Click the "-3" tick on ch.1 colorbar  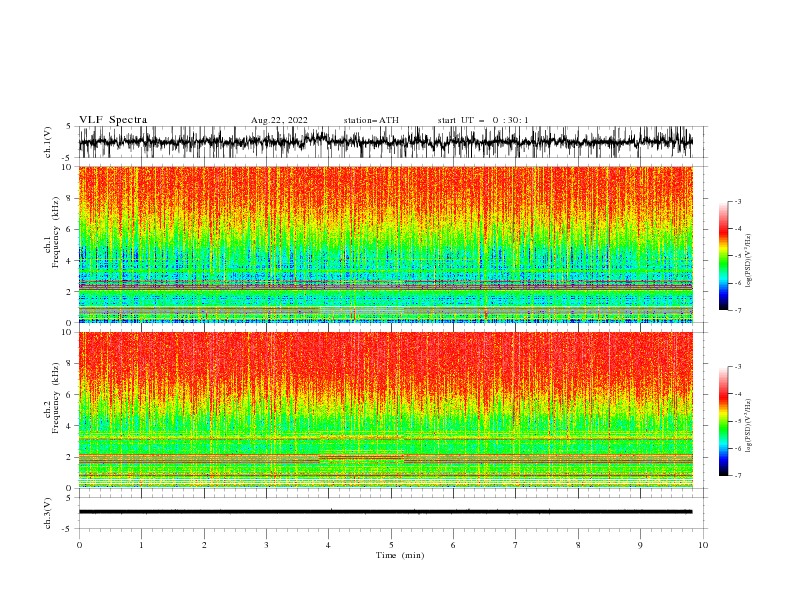[737, 201]
